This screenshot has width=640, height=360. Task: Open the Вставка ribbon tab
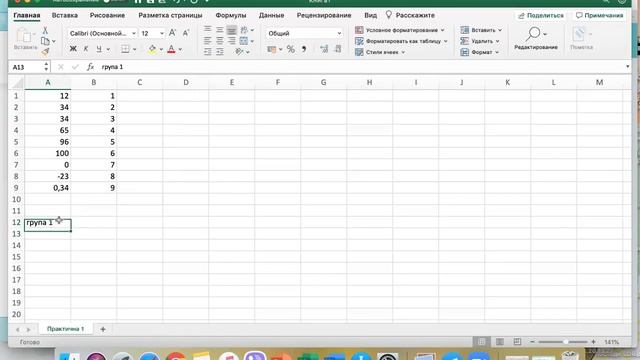pos(64,16)
